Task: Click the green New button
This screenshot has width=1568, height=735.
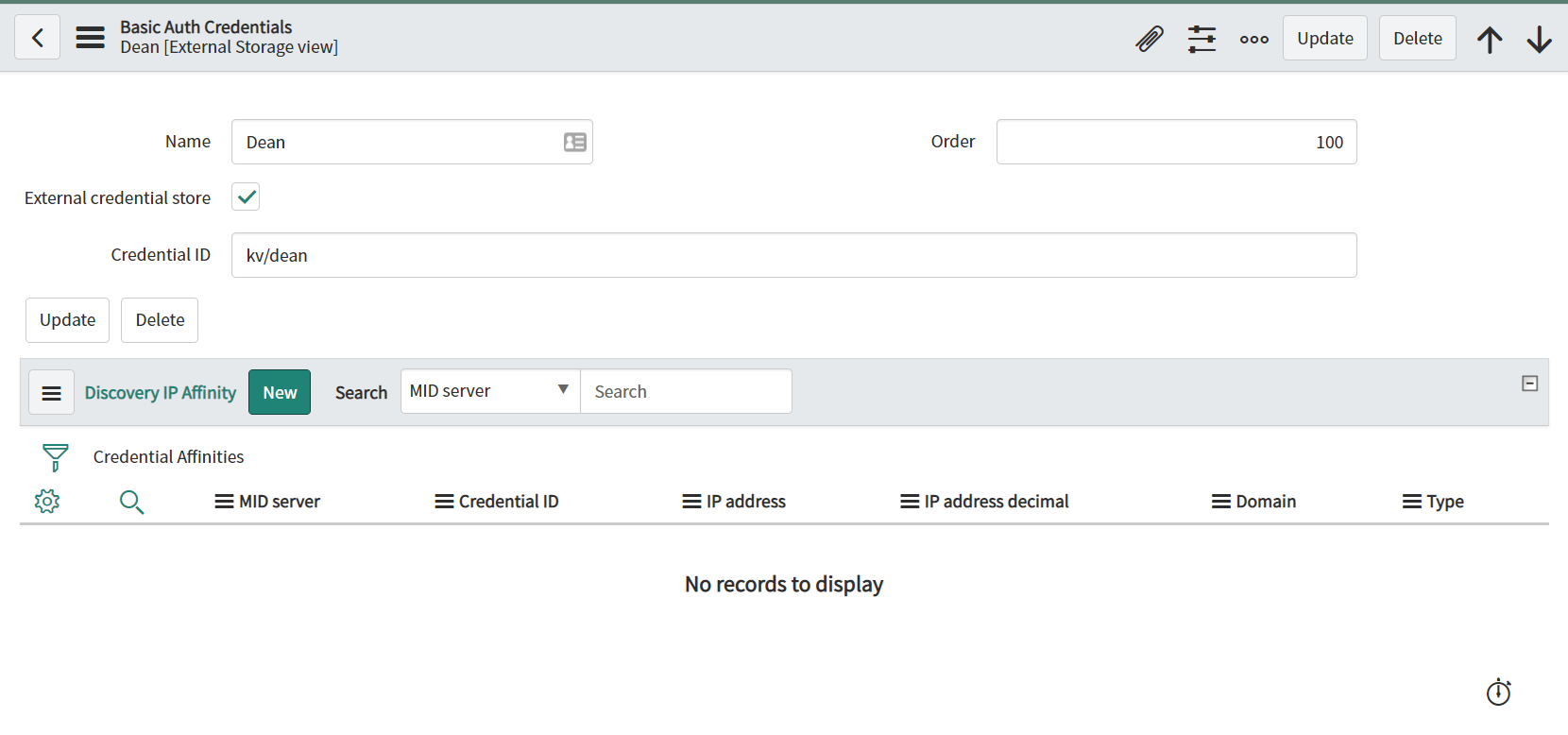Action: click(x=280, y=392)
